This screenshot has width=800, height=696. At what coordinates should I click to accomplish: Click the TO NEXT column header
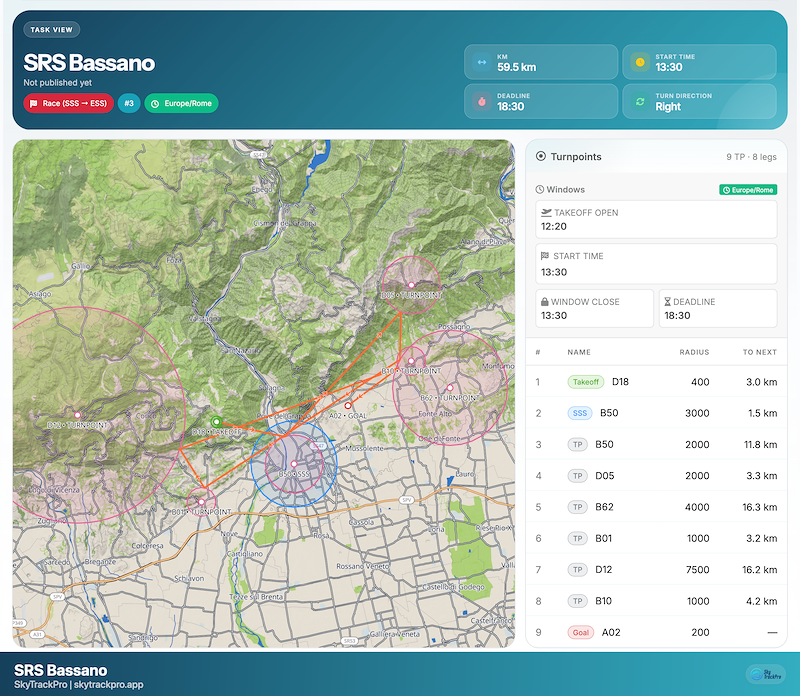click(760, 352)
